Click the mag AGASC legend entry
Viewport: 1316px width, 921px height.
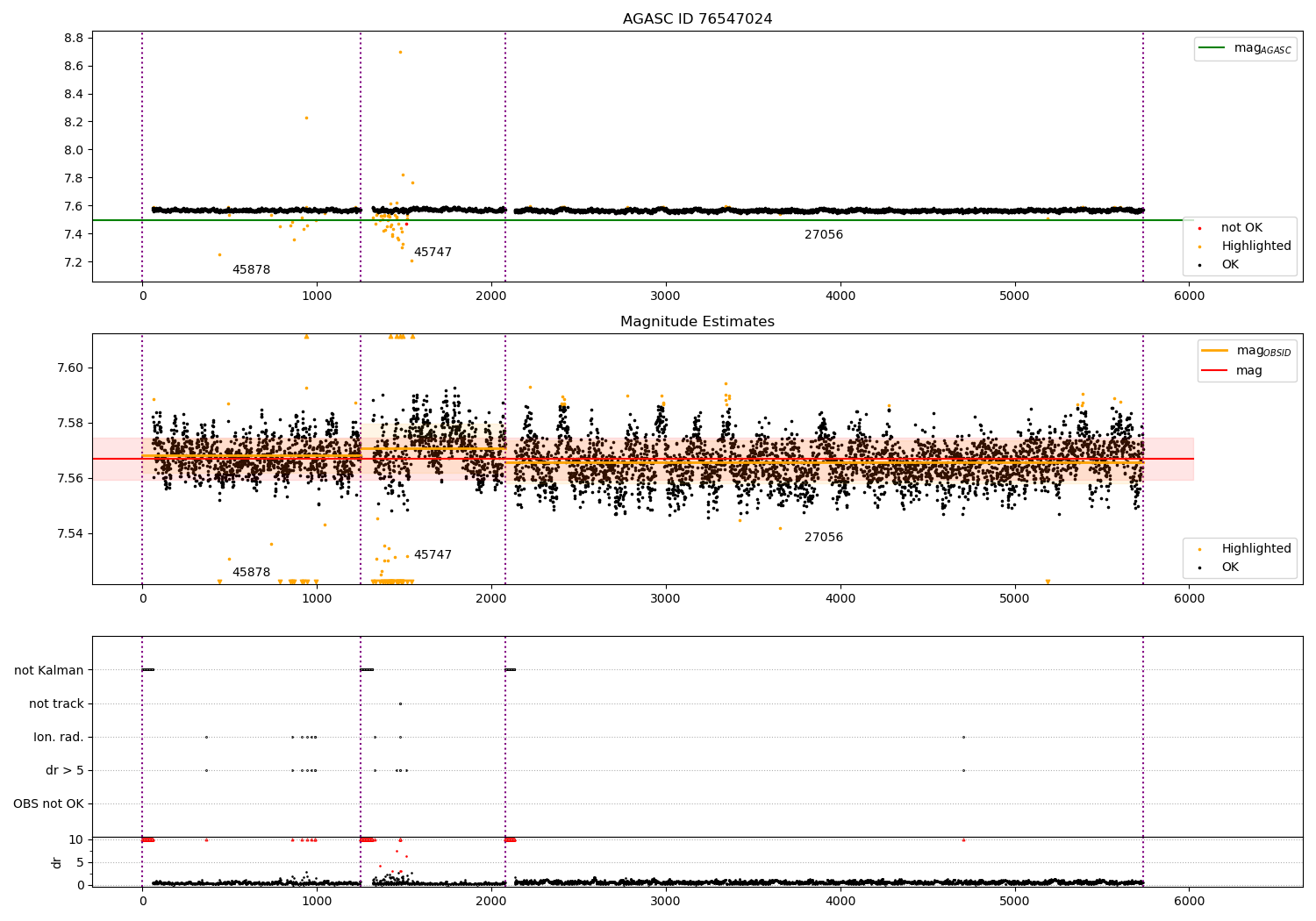(1246, 48)
